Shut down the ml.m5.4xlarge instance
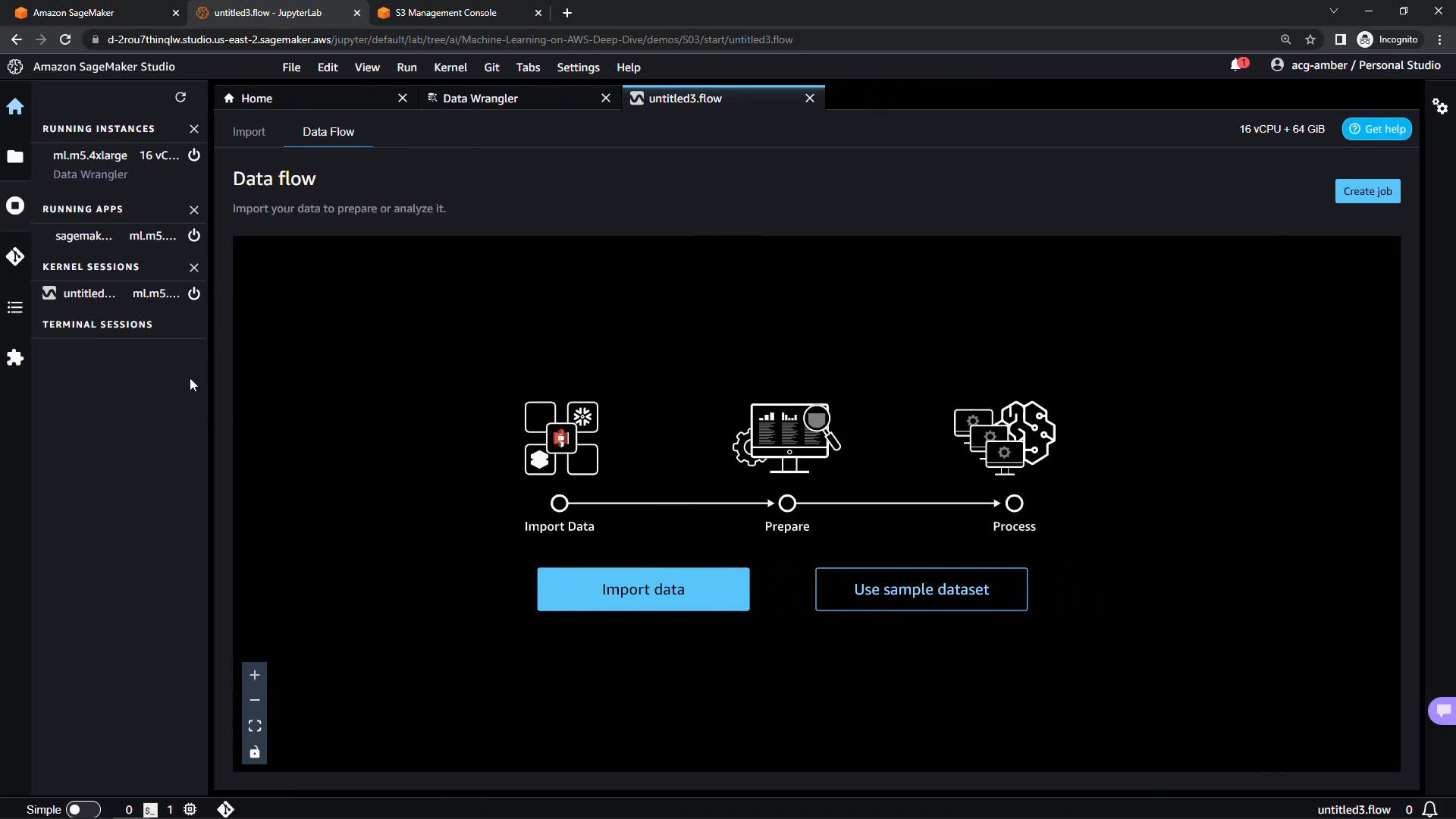The image size is (1456, 819). point(194,155)
